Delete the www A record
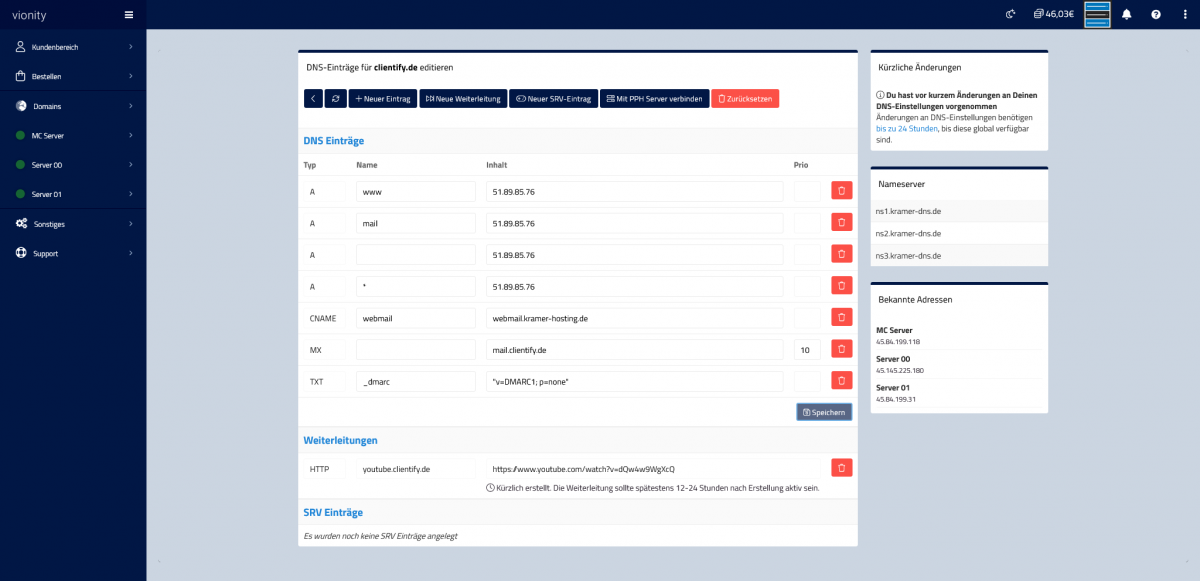Viewport: 1200px width, 581px height. (841, 191)
